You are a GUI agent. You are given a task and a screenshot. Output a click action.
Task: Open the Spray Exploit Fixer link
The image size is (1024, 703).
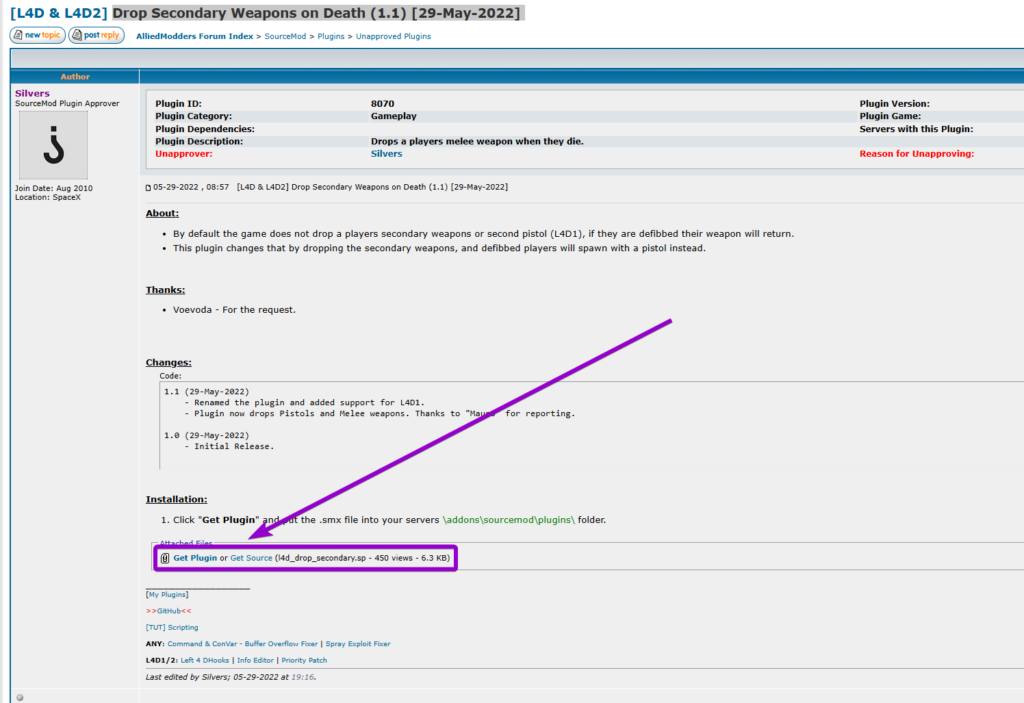coord(358,645)
